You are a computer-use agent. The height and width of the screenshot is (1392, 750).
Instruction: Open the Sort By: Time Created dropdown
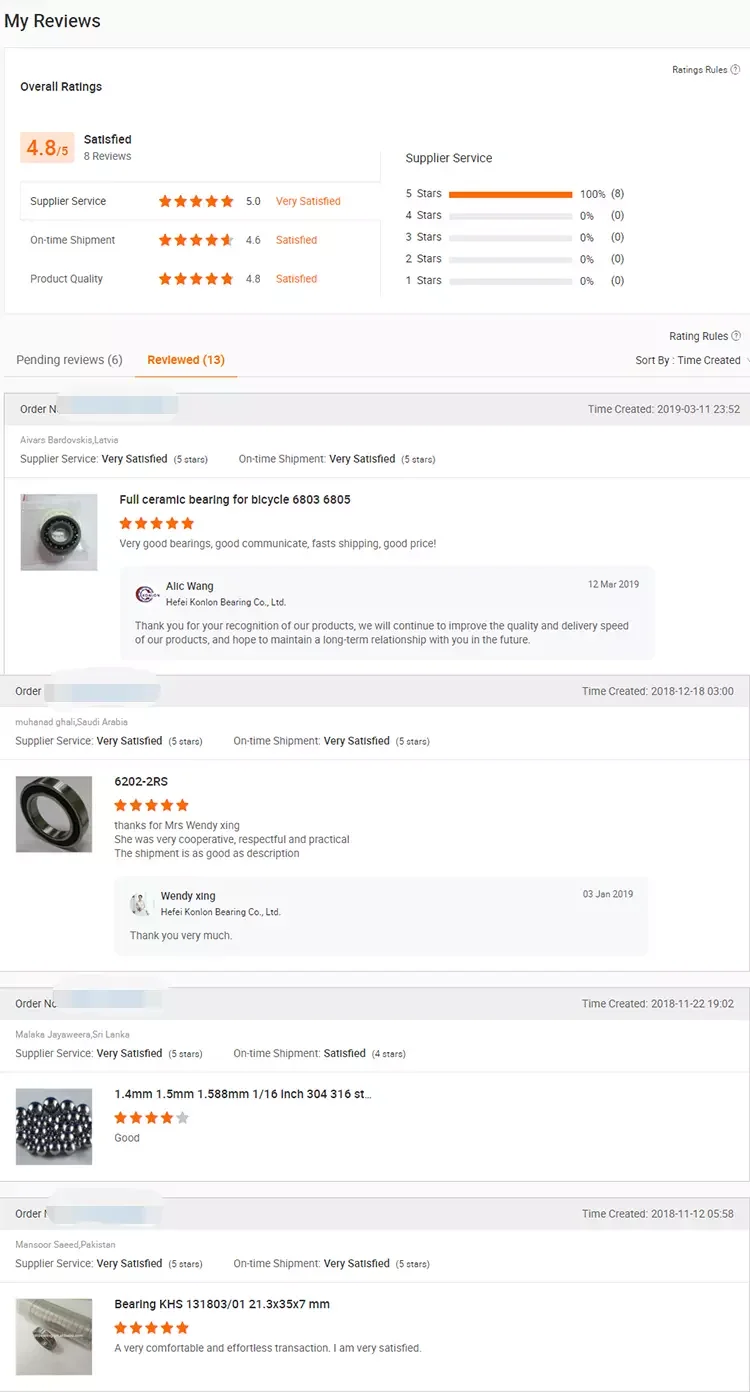[x=691, y=360]
